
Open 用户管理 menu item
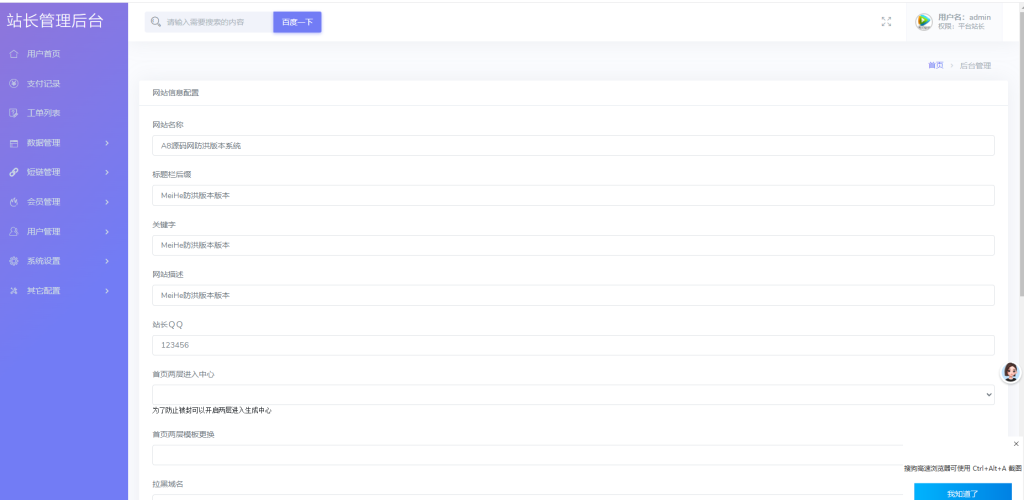(64, 232)
